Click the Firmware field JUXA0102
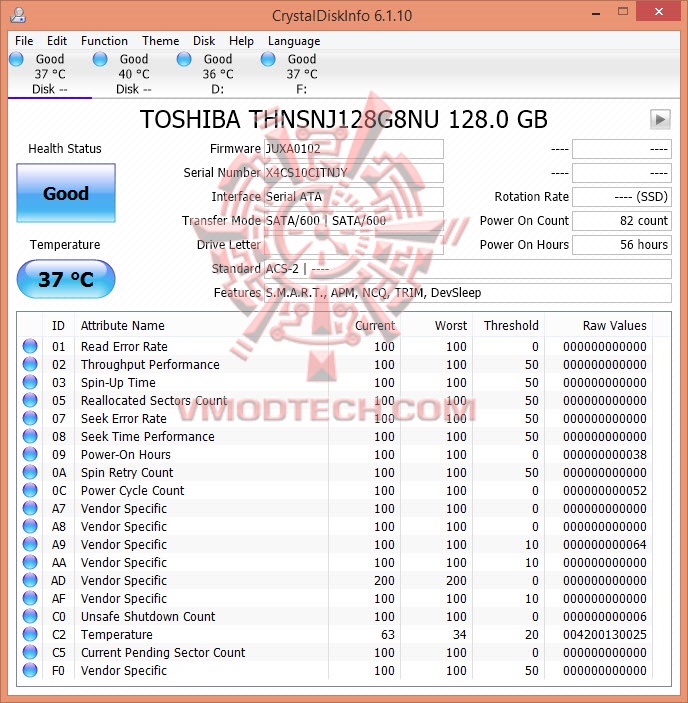The width and height of the screenshot is (688, 703). (354, 149)
